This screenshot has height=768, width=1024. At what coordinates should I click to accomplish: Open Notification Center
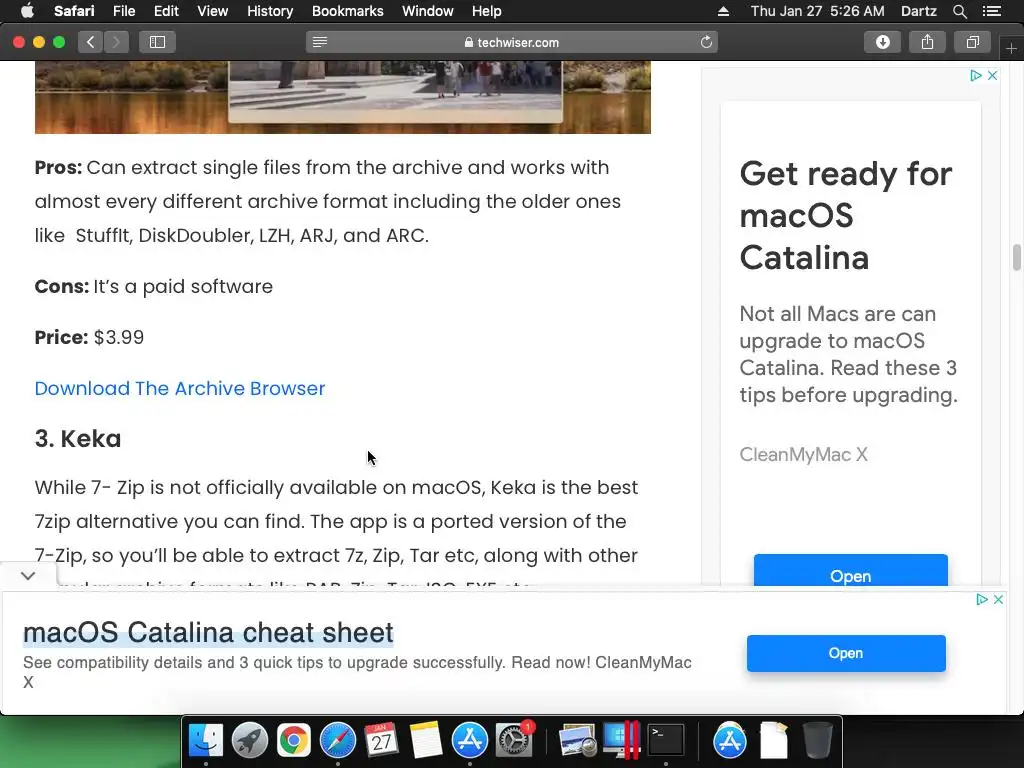click(x=992, y=11)
